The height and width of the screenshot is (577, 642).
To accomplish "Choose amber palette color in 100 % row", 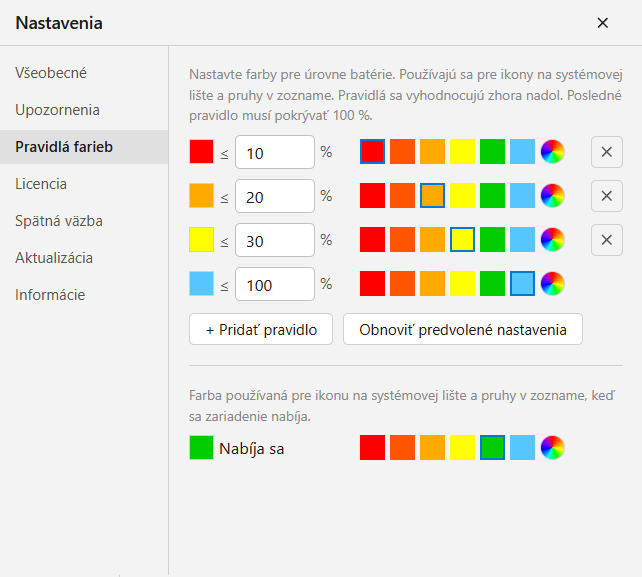I will point(432,283).
